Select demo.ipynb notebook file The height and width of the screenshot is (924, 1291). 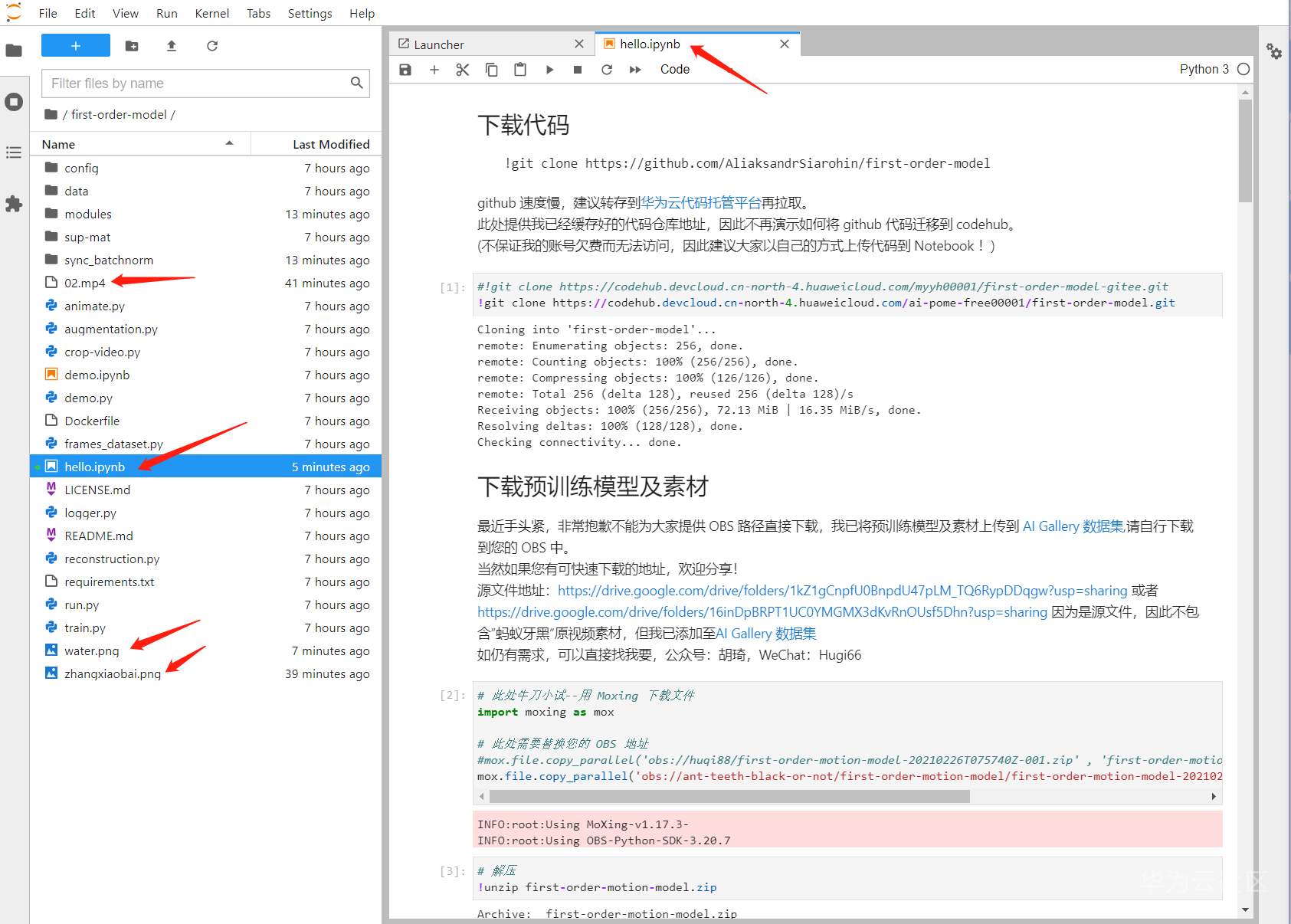[205, 375]
